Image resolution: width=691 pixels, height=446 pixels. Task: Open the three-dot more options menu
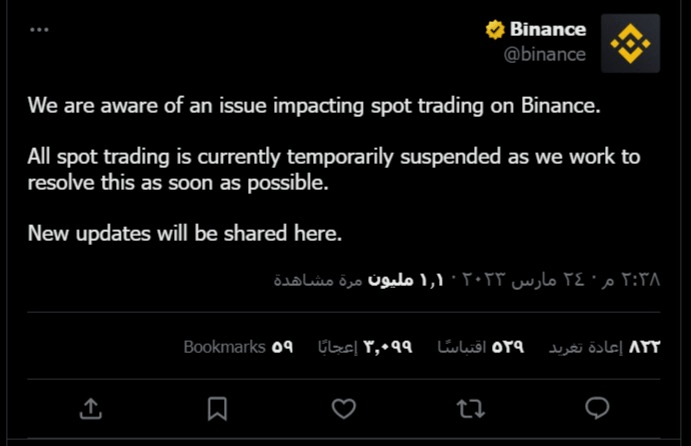(39, 30)
